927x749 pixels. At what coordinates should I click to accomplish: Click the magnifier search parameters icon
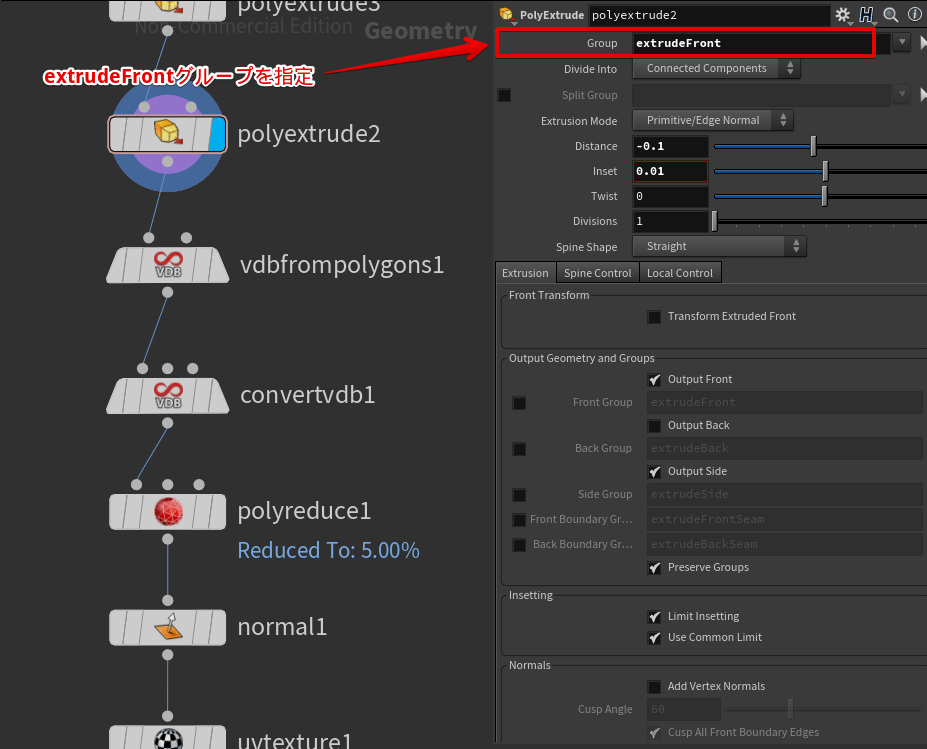pos(890,15)
